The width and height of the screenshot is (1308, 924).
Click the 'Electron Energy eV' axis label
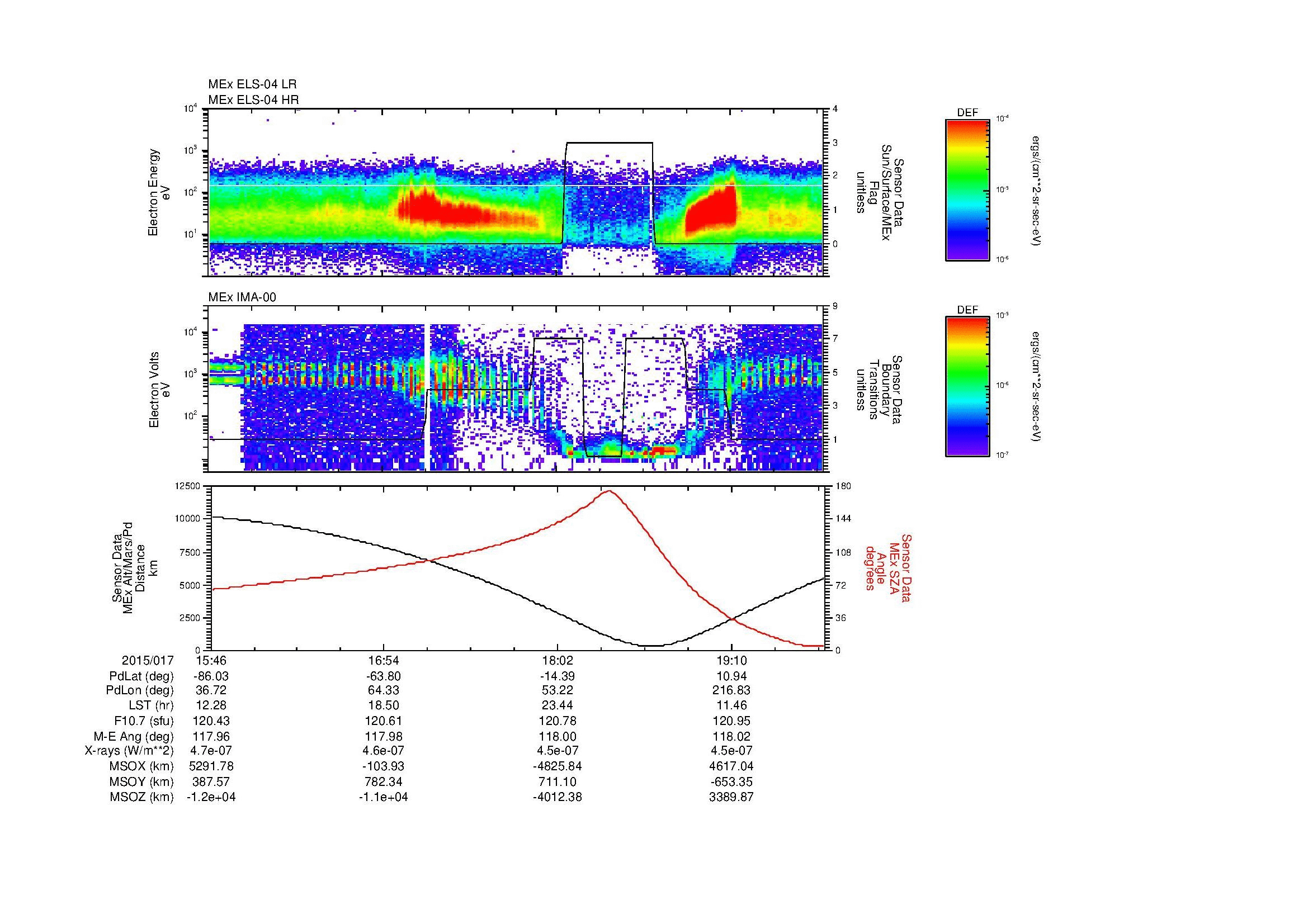click(x=159, y=192)
